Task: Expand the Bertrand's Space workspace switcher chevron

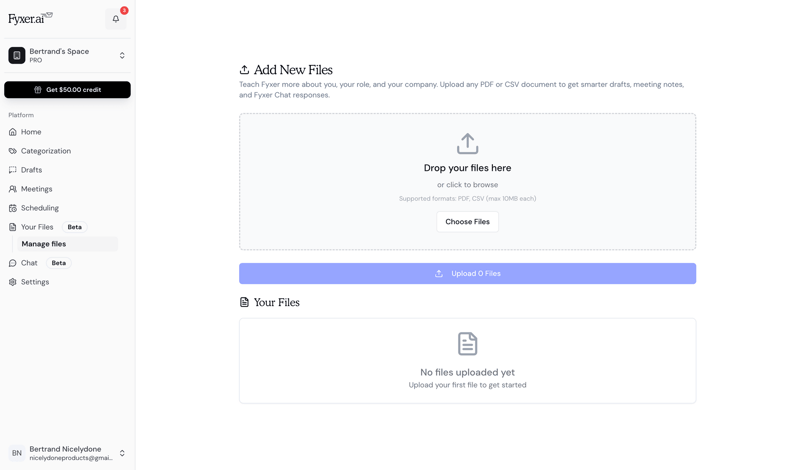Action: [122, 55]
